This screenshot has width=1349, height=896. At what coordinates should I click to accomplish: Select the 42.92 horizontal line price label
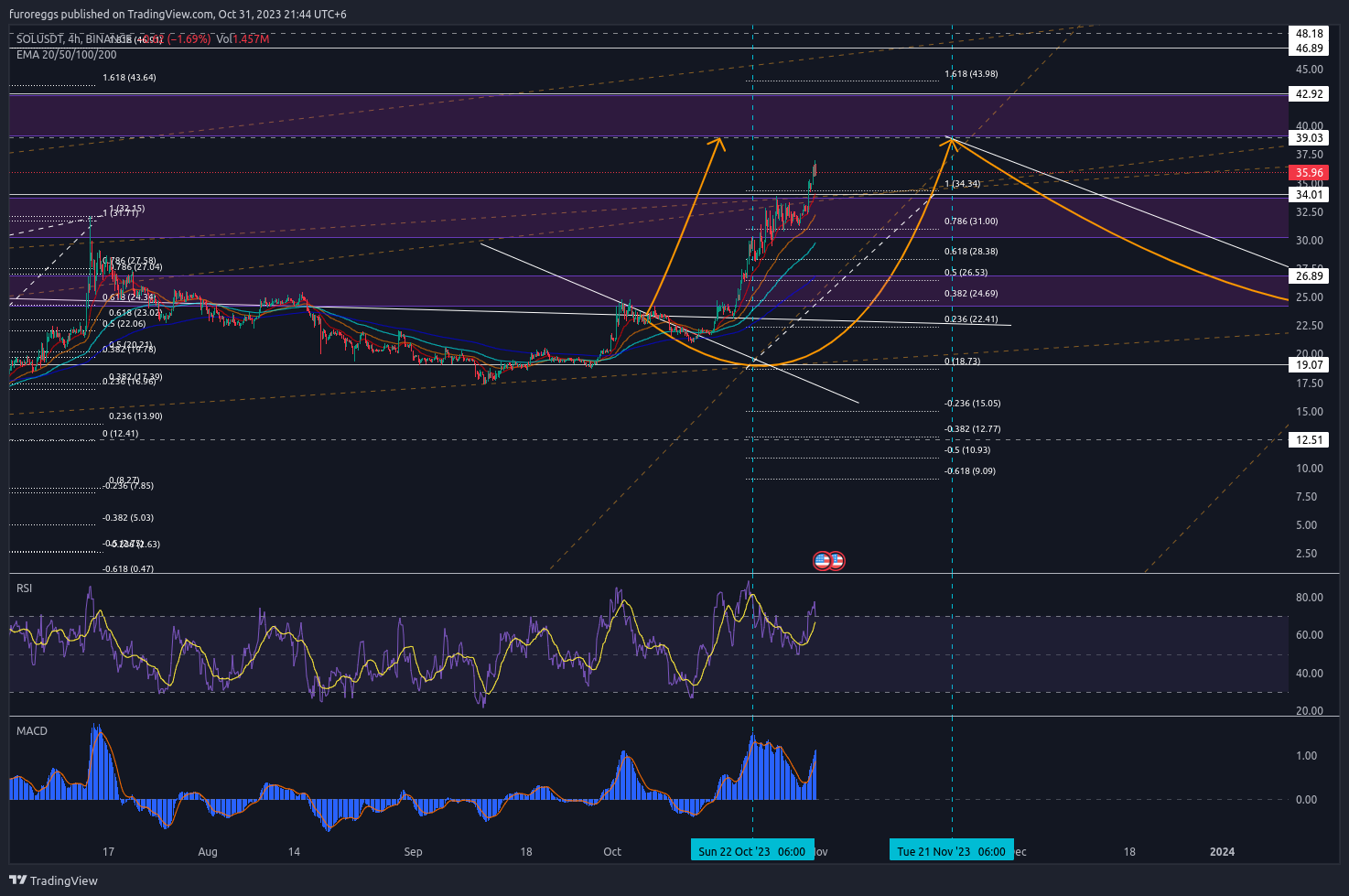[1309, 94]
